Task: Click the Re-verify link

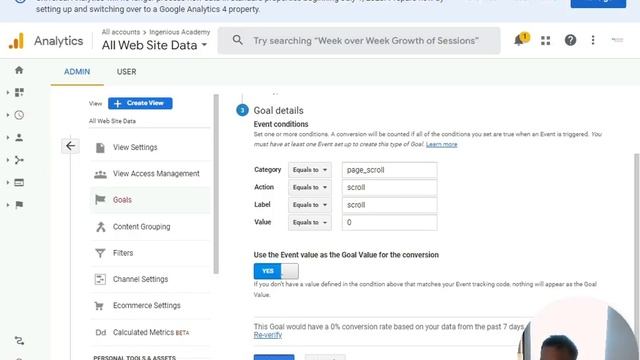Action: (x=268, y=335)
